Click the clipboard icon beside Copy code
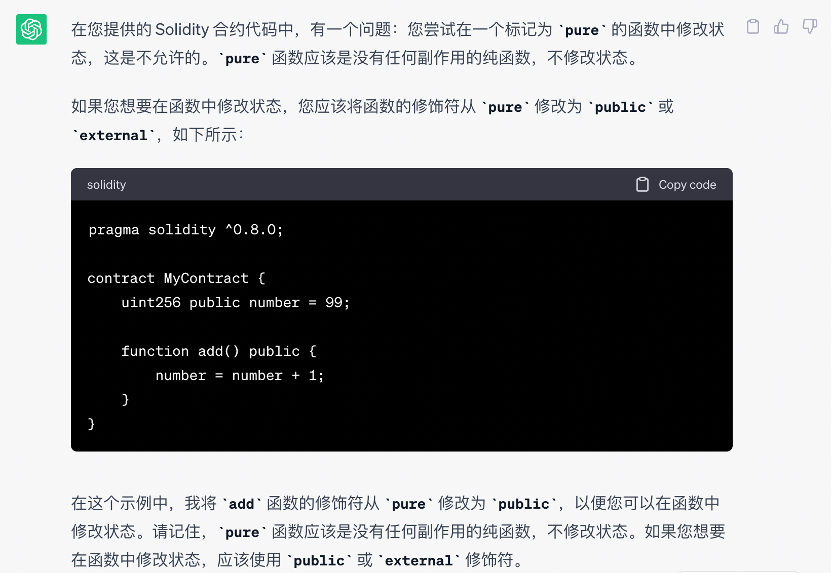Viewport: 832px width, 574px height. click(643, 185)
